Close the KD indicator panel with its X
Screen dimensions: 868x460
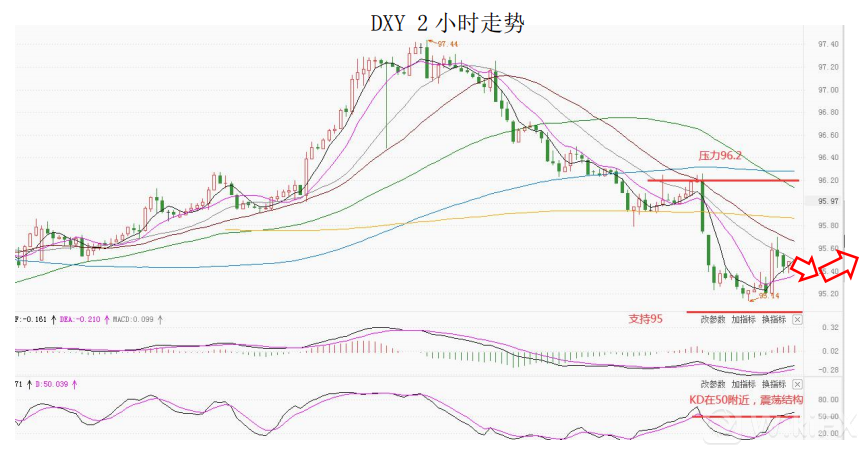(797, 384)
